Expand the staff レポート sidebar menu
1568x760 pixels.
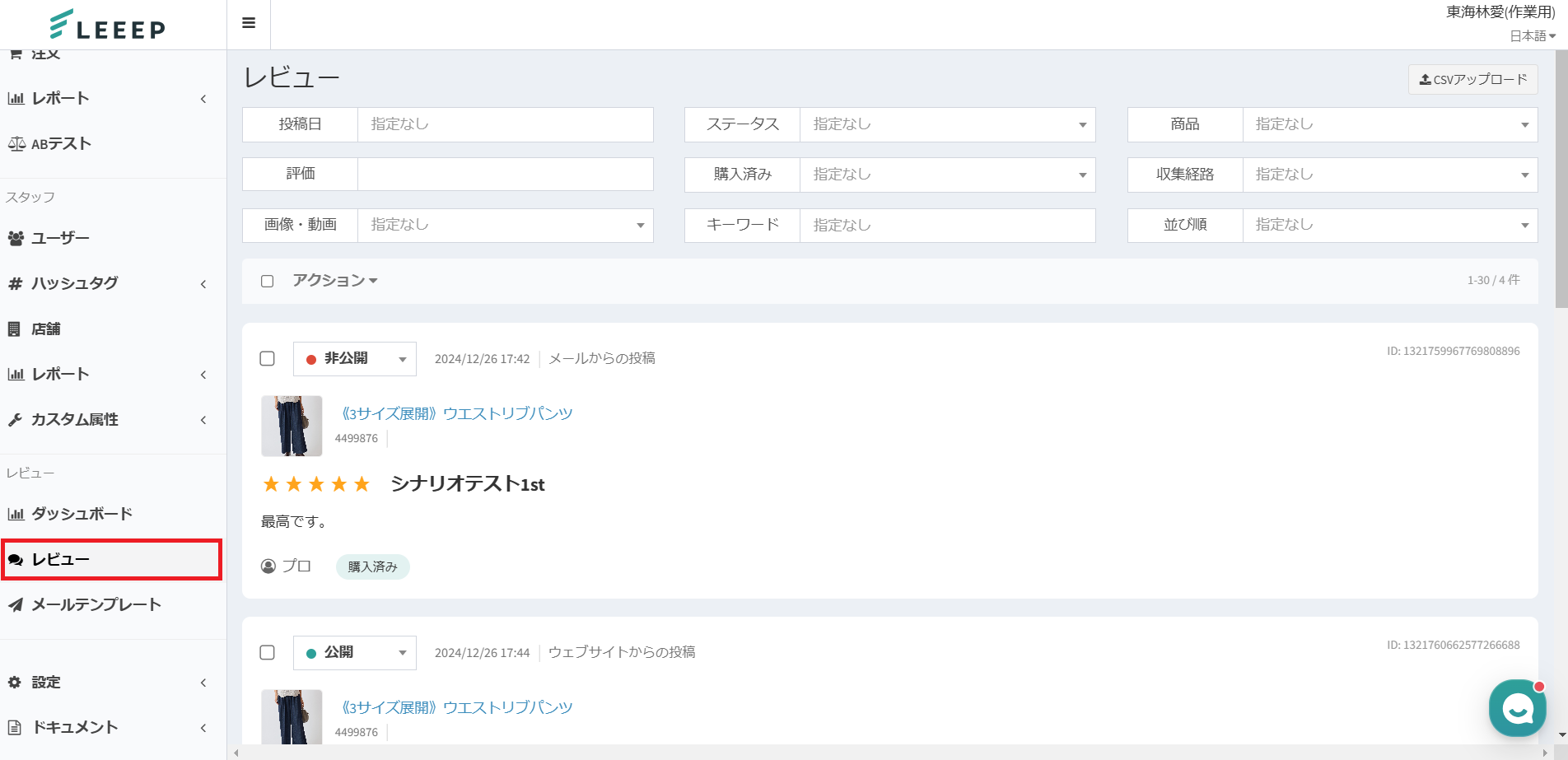coord(203,375)
